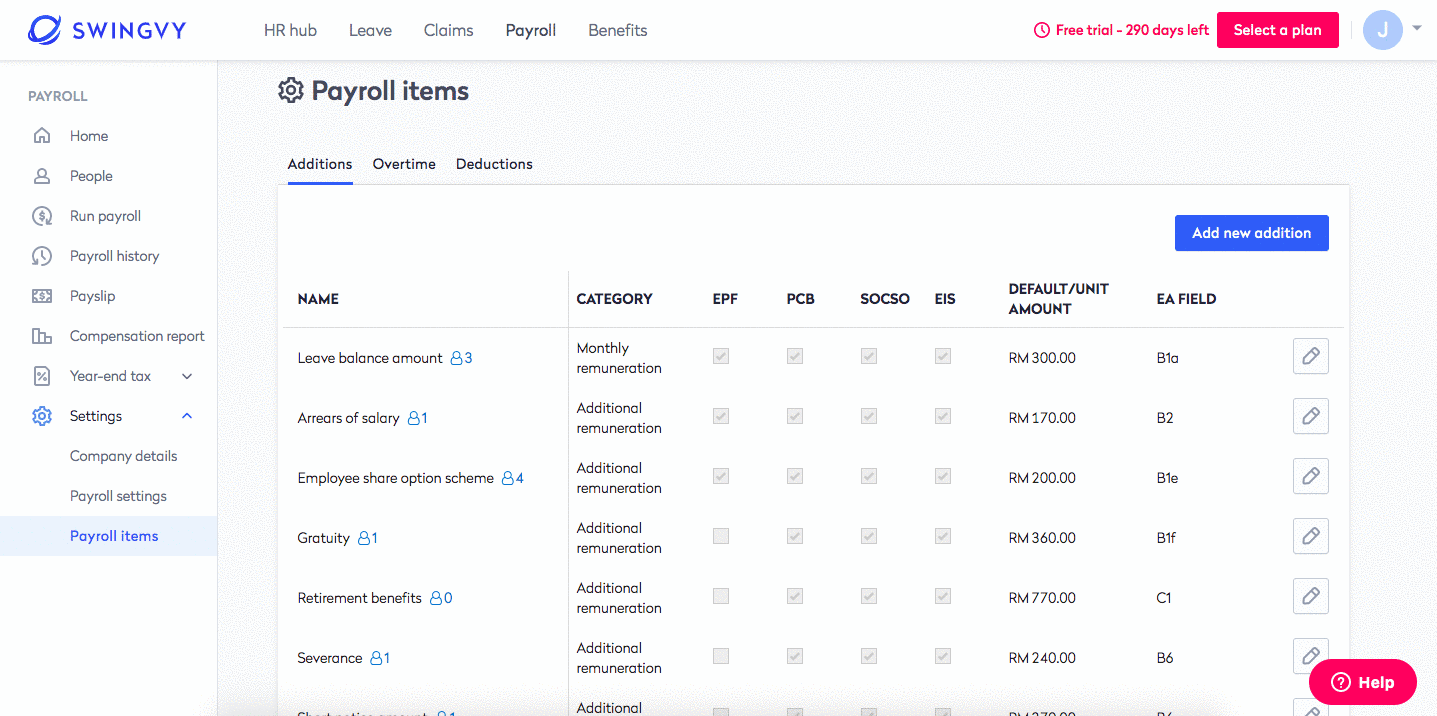
Task: Click the RM 300.00 default amount
Action: point(1042,358)
